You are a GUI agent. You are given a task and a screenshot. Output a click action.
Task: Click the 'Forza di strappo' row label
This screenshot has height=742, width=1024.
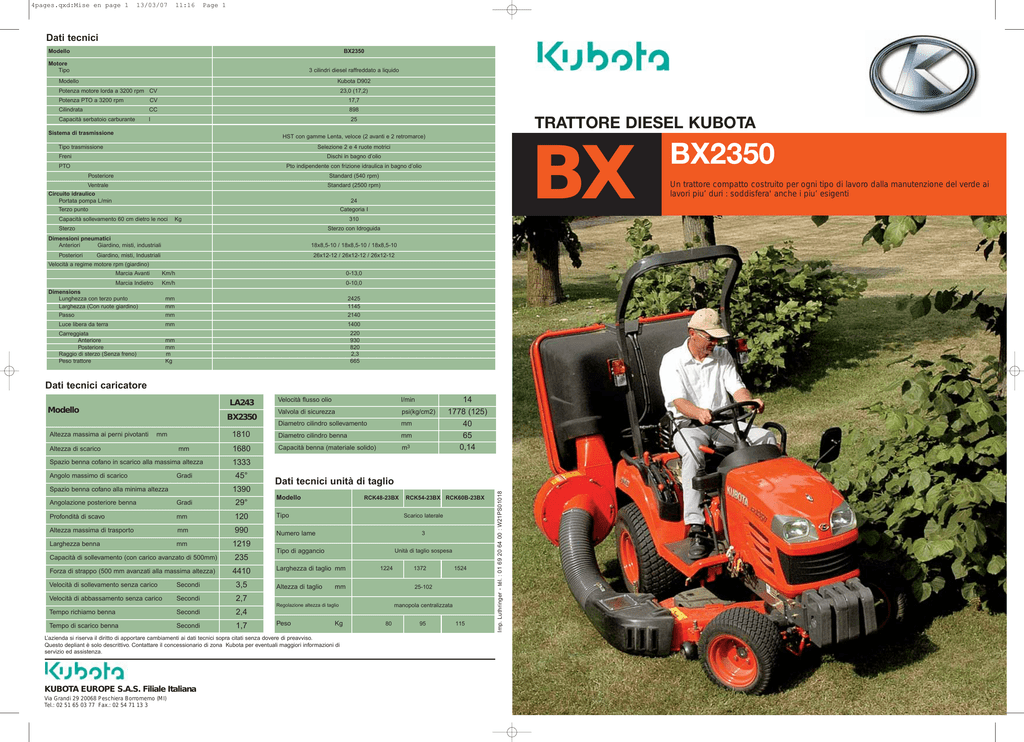tap(132, 572)
